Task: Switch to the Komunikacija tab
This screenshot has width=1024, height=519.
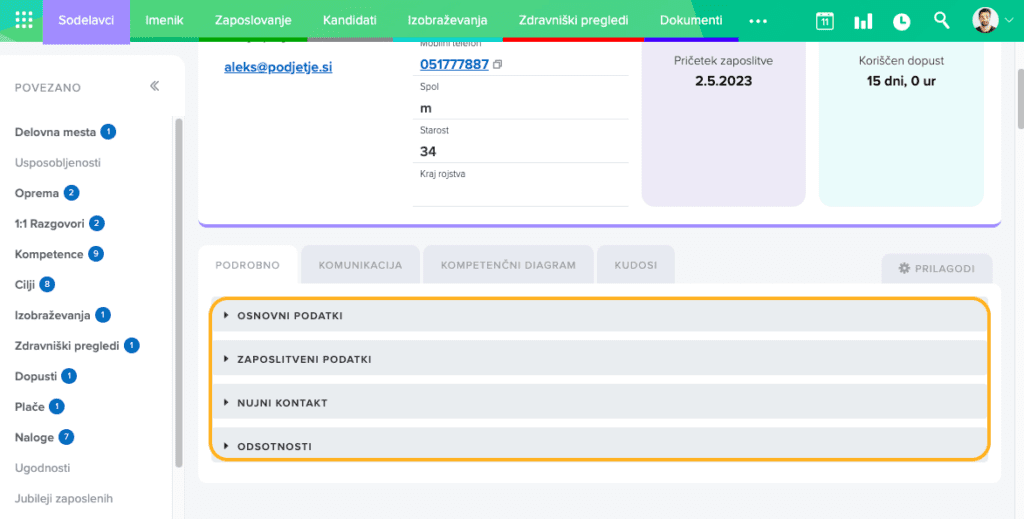Action: coord(360,266)
